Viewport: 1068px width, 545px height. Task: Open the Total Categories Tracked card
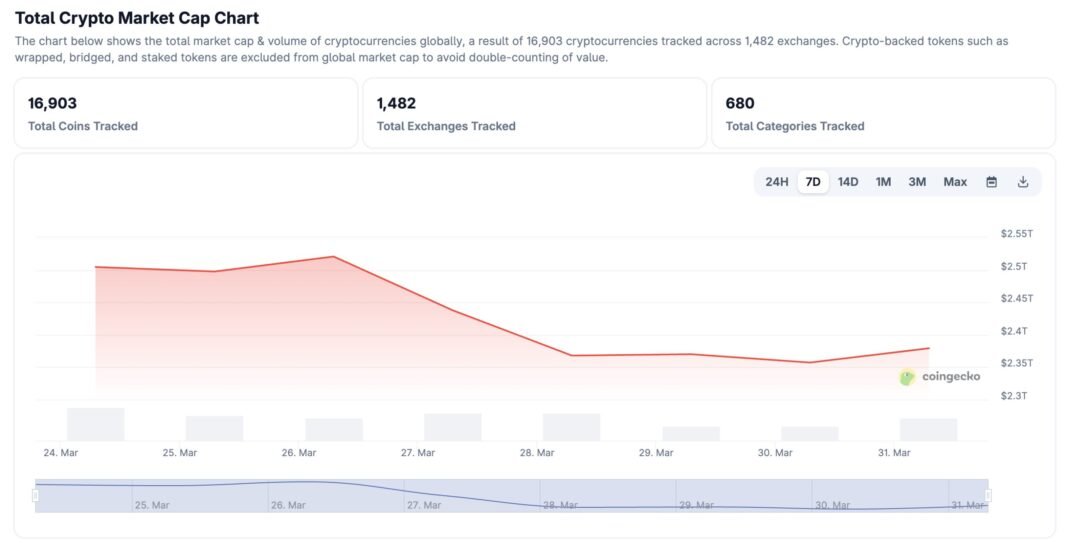[883, 113]
